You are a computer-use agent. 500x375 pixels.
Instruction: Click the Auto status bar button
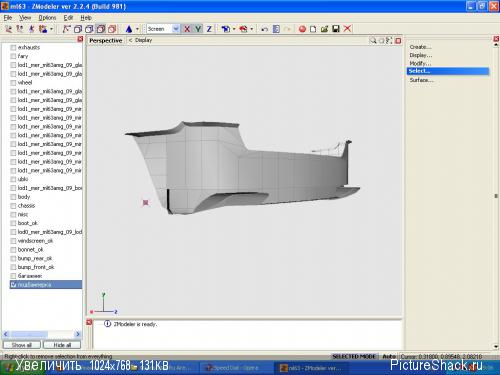389,356
